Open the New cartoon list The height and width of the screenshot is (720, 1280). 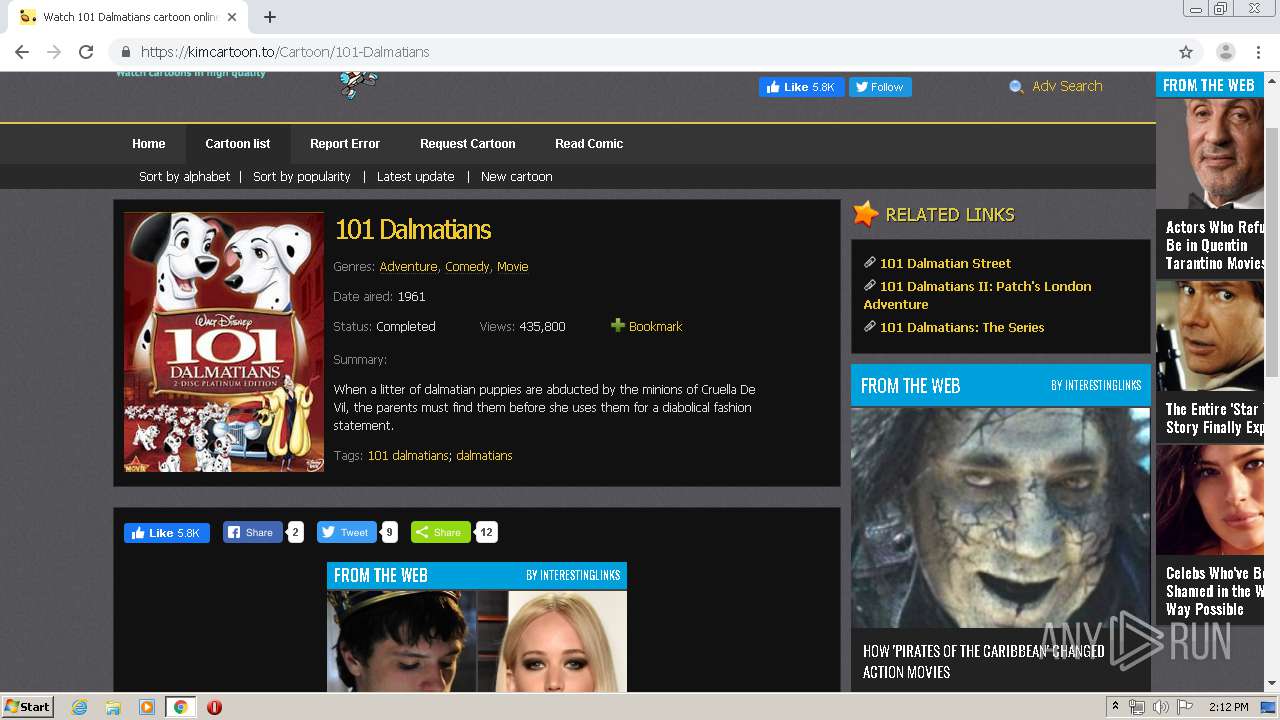point(516,176)
